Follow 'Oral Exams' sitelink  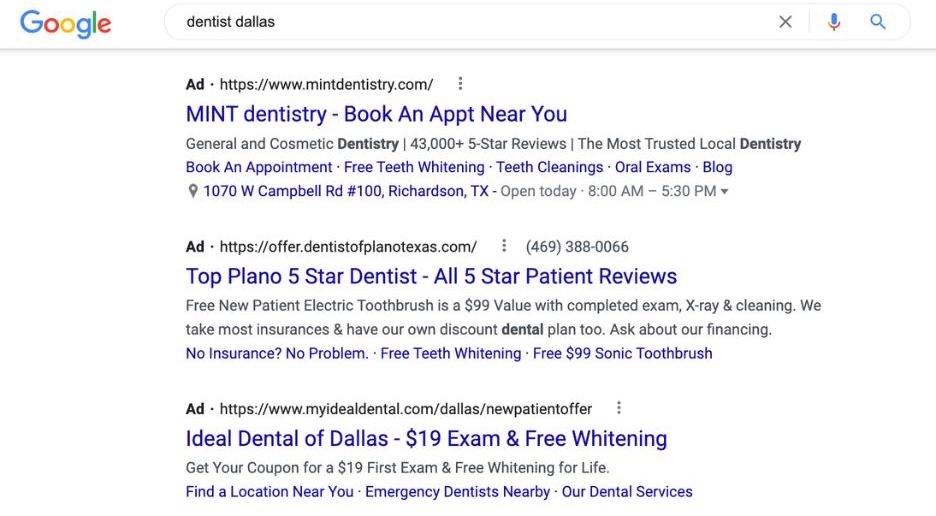click(x=652, y=167)
